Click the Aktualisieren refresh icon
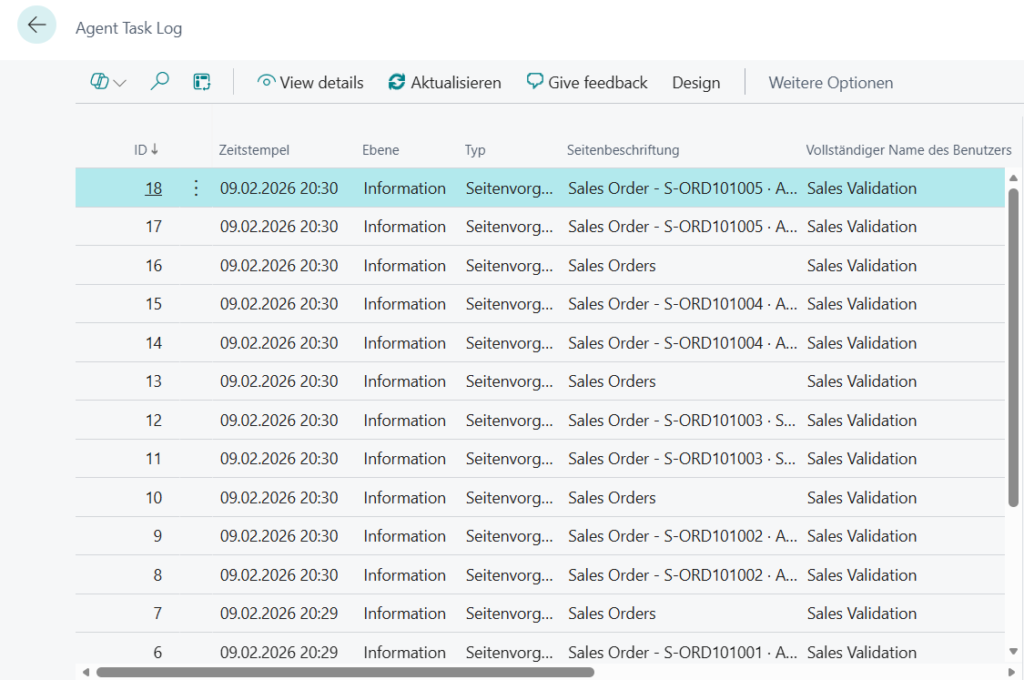The height and width of the screenshot is (680, 1024). (x=397, y=83)
